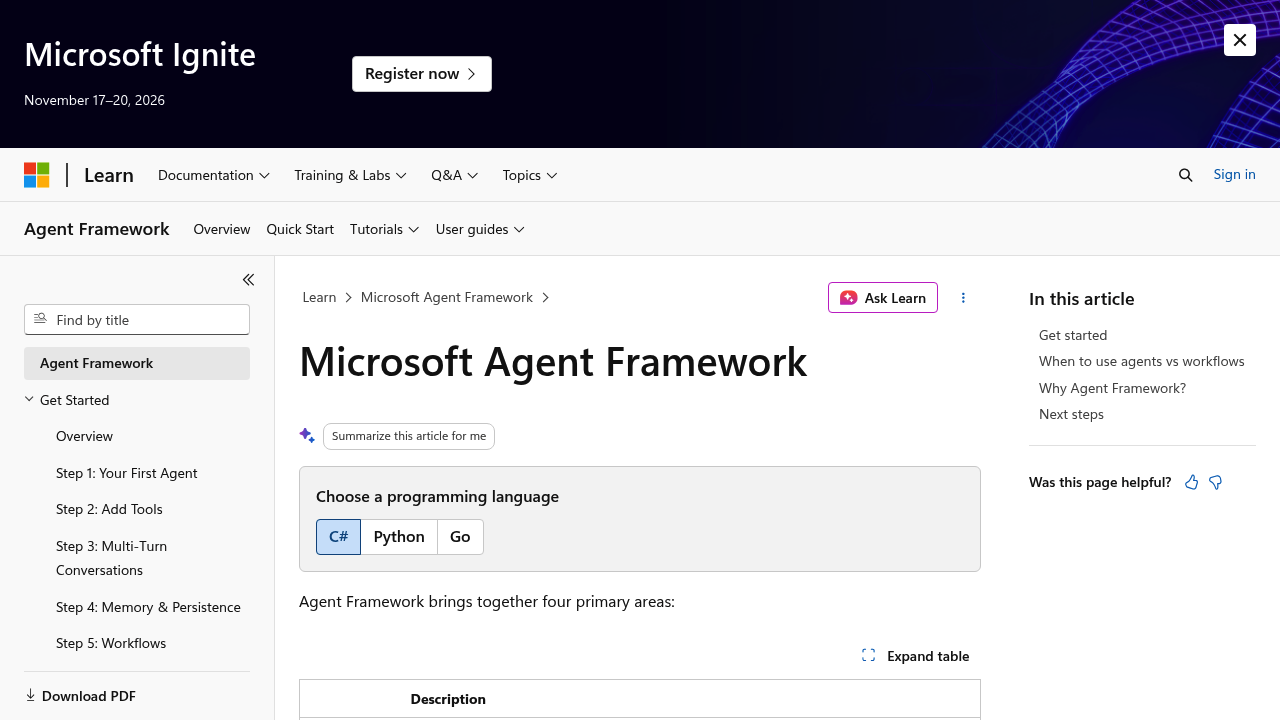Open the search icon in header
This screenshot has height=720, width=1280.
pos(1186,175)
